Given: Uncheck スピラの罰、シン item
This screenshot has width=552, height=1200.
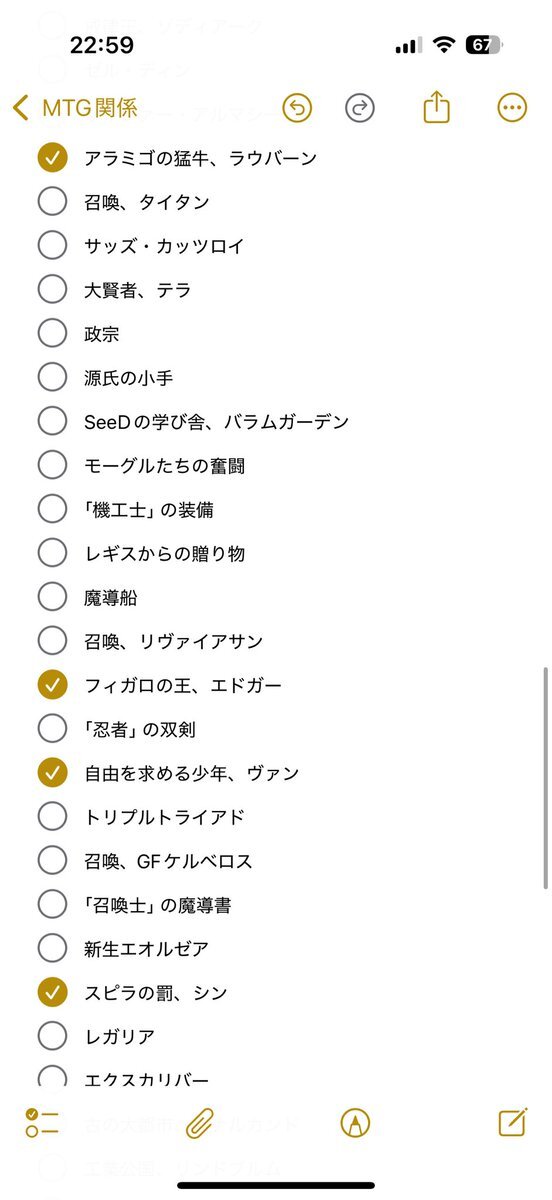Looking at the screenshot, I should pos(52,992).
